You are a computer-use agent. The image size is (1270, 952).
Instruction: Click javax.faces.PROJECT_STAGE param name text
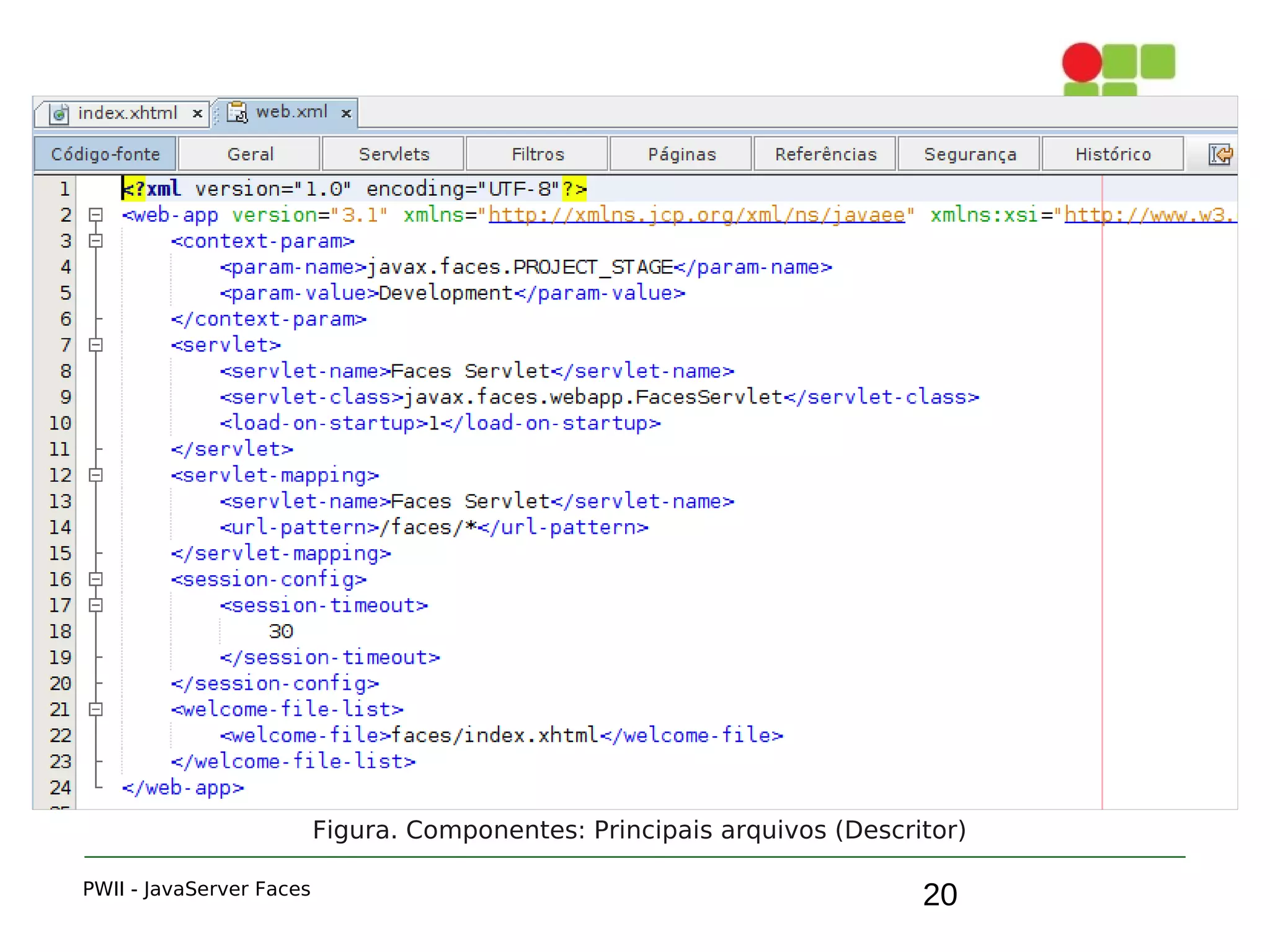tap(520, 267)
